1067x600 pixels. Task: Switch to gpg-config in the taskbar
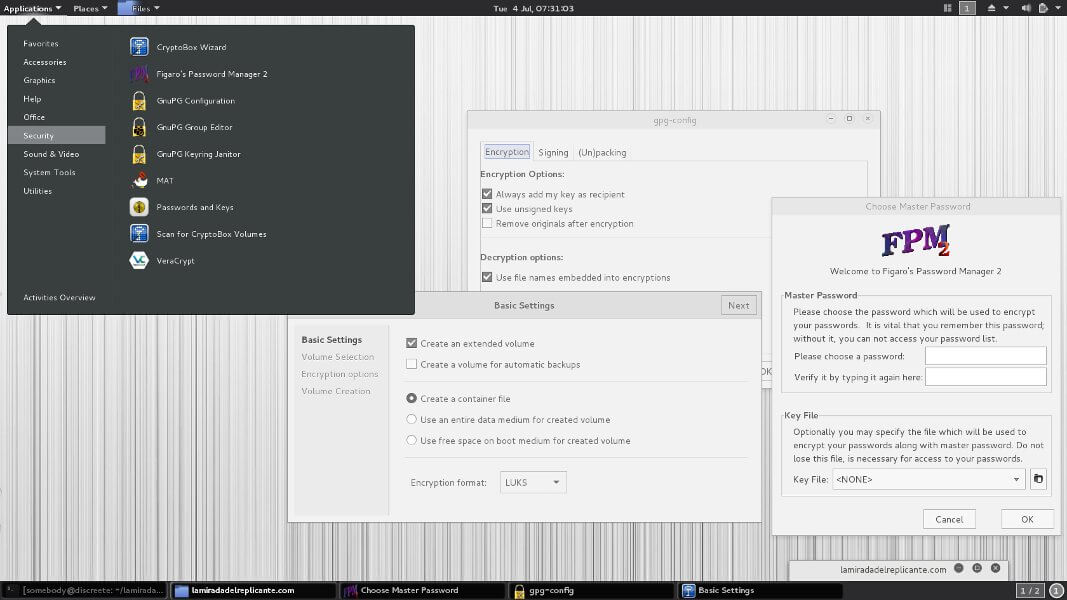(x=550, y=590)
